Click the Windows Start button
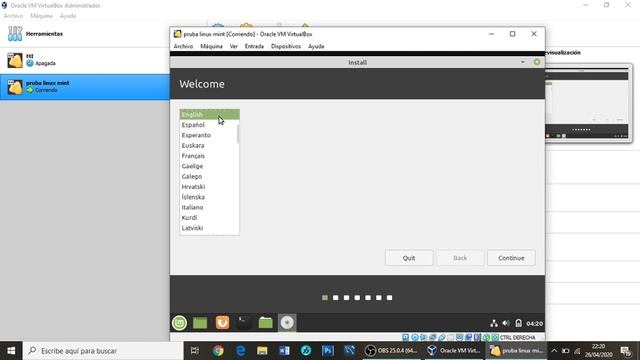This screenshot has height=360, width=640. click(x=11, y=351)
